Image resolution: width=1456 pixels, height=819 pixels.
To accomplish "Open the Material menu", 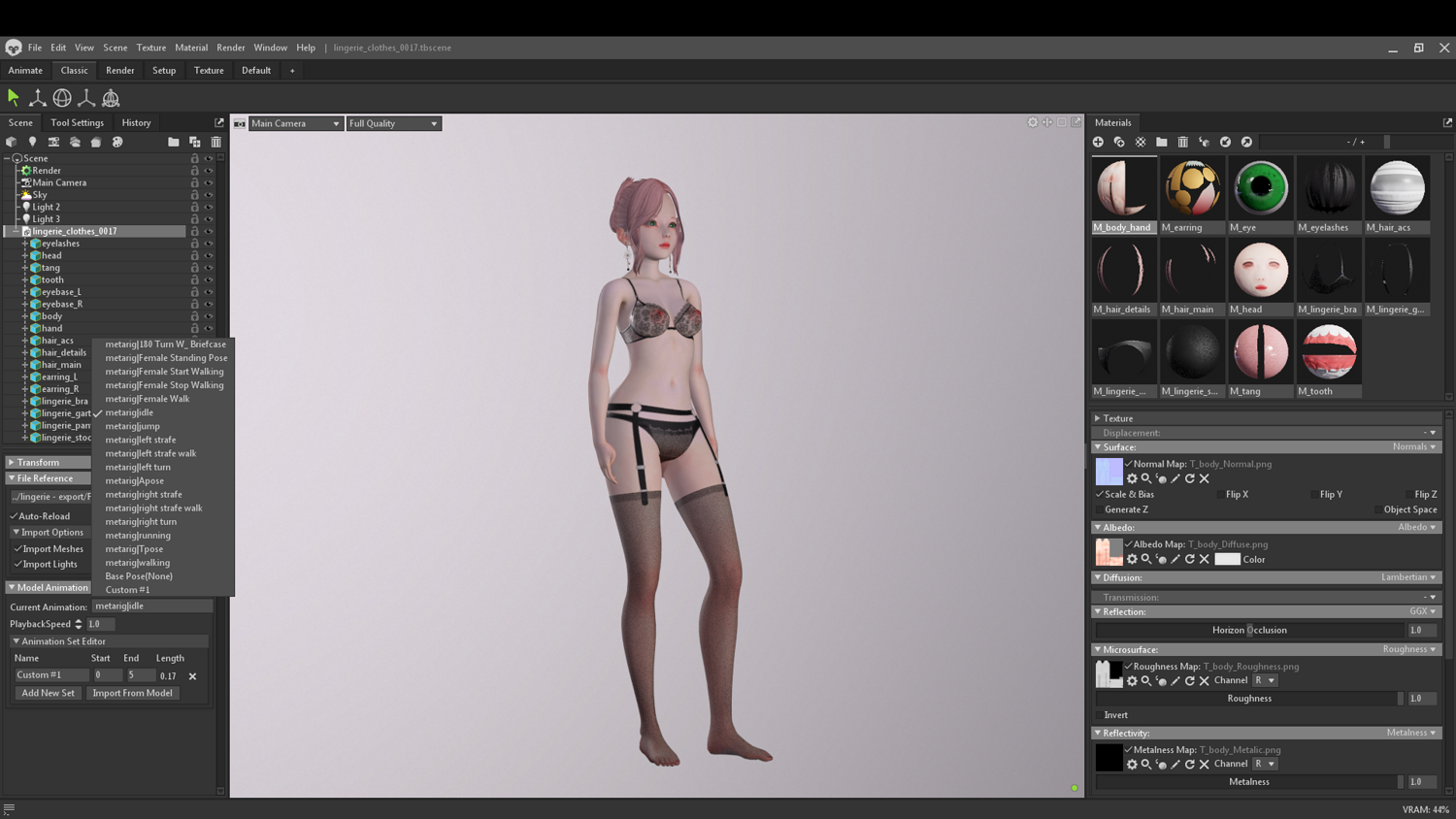I will tap(191, 48).
